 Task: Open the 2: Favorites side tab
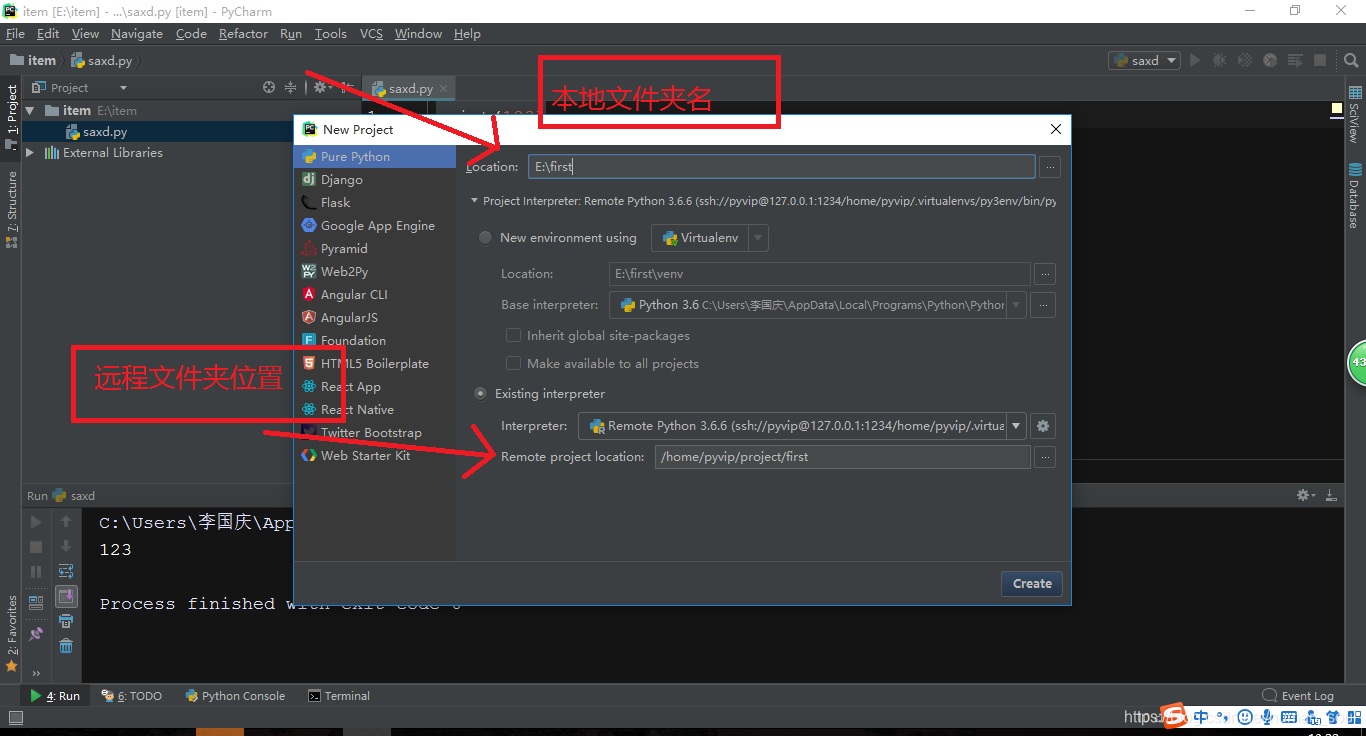tap(12, 633)
